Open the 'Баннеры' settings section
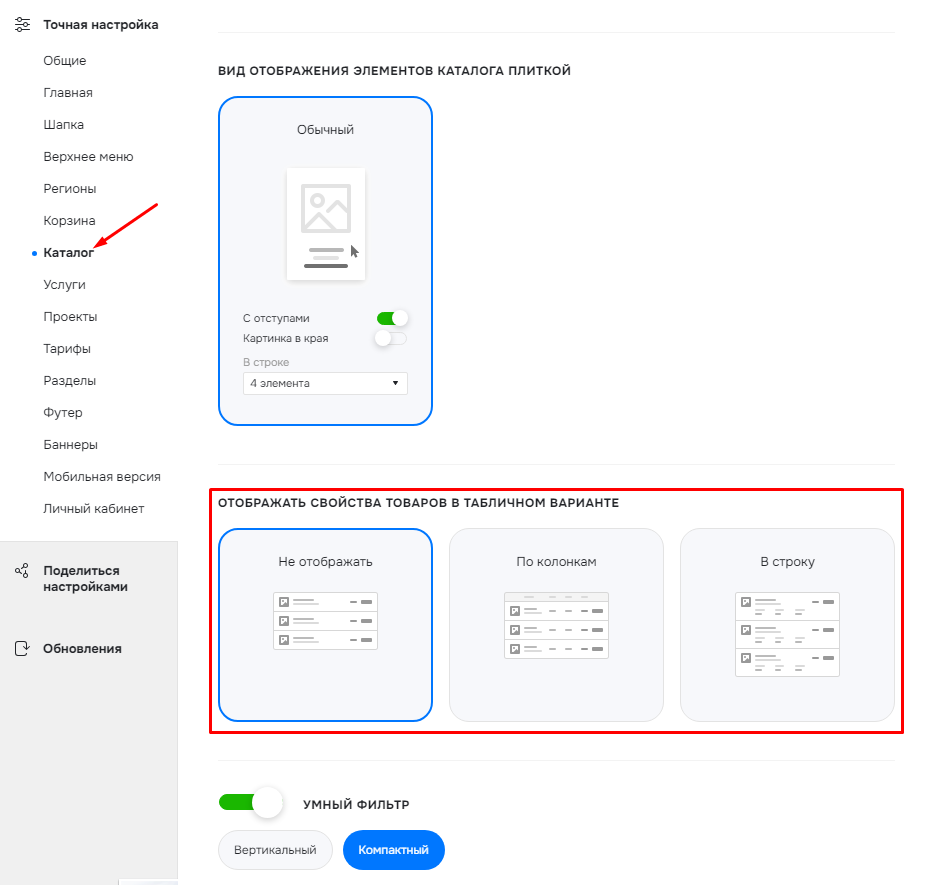Image resolution: width=927 pixels, height=885 pixels. click(x=70, y=444)
